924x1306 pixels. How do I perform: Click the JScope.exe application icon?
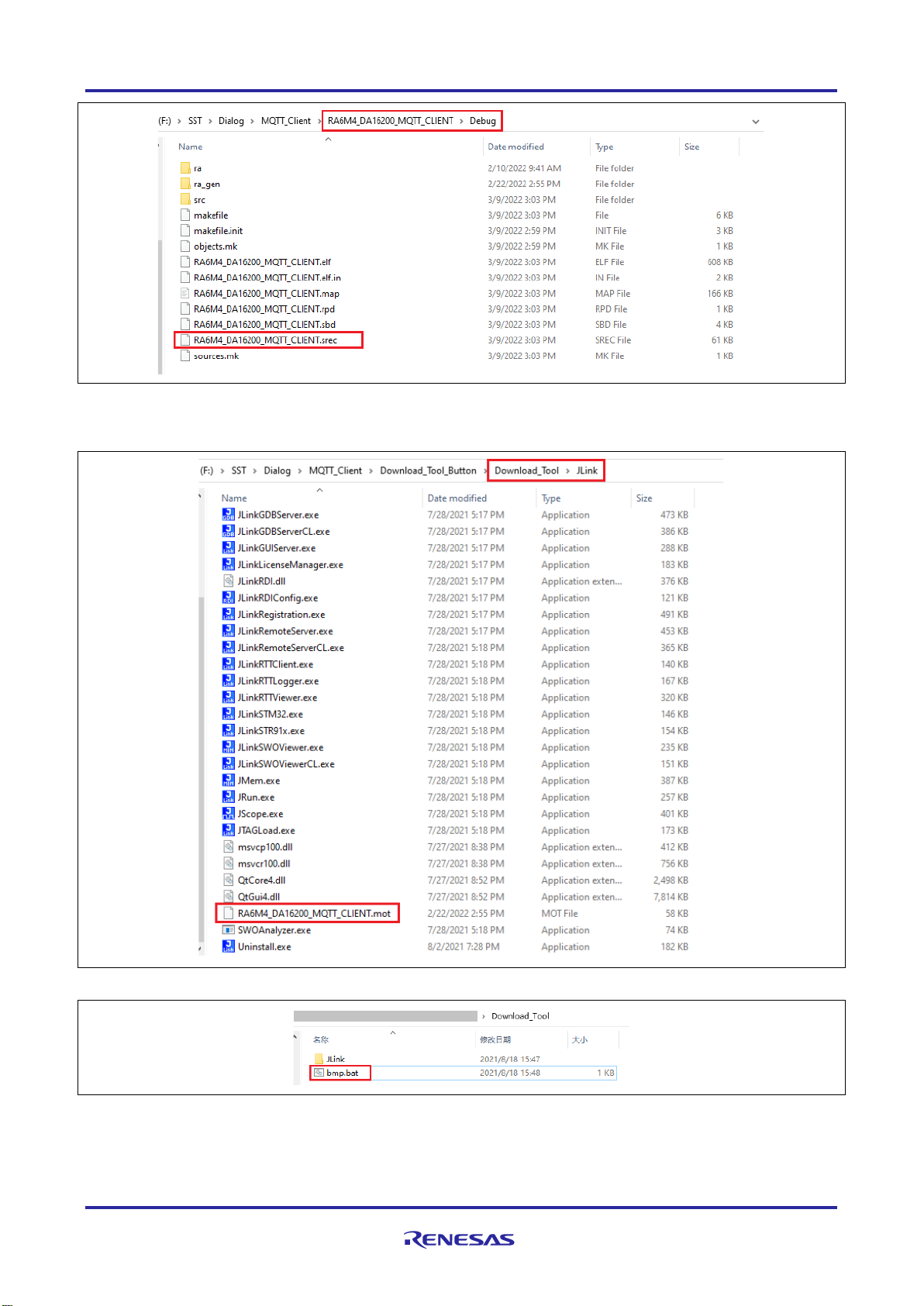228,814
